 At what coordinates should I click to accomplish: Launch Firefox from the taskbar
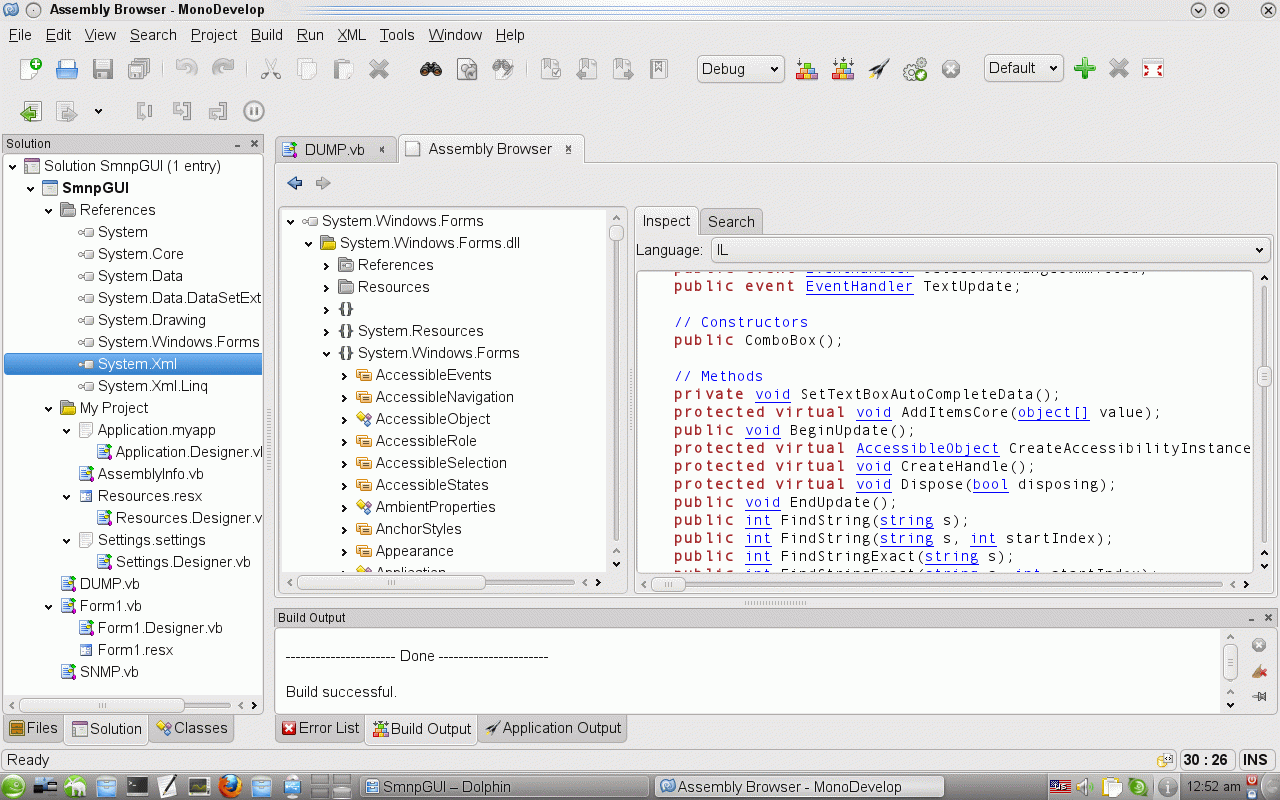coord(230,786)
